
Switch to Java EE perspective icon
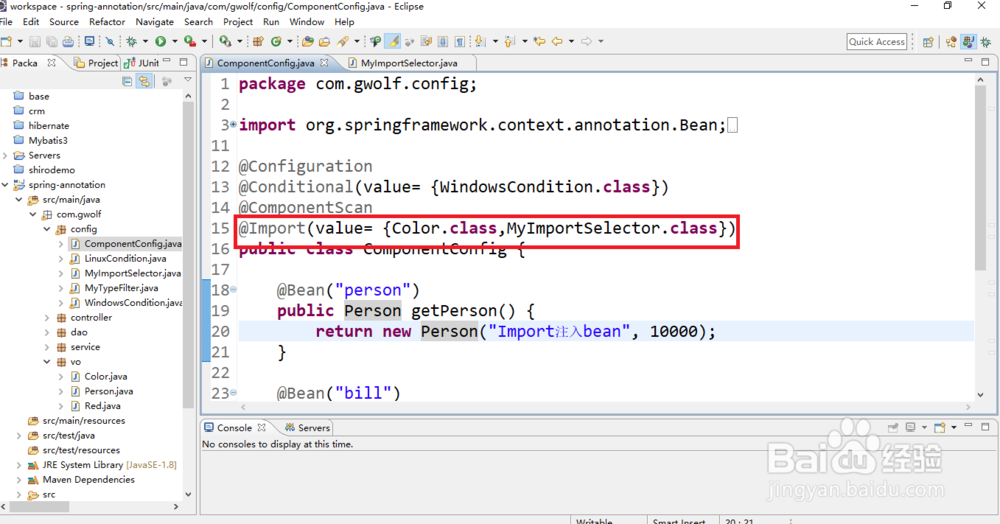coord(951,42)
